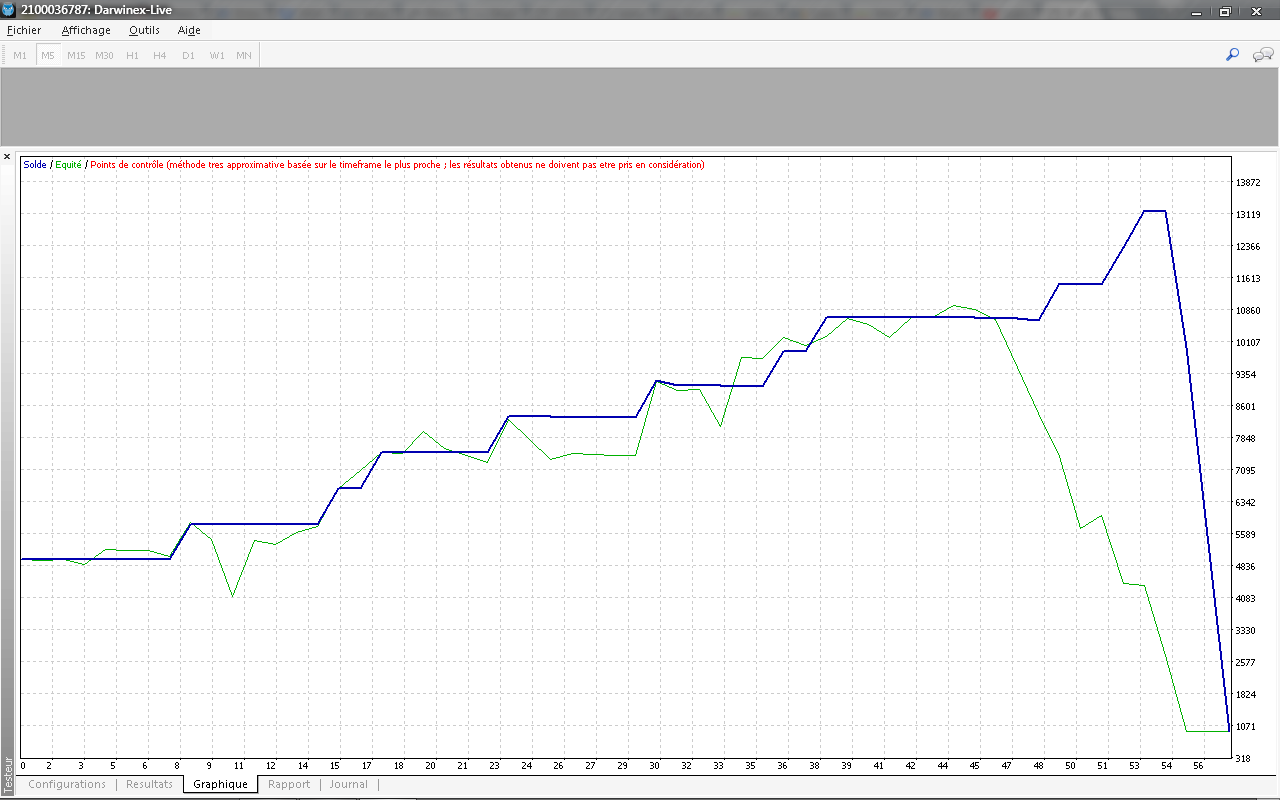Click the application icon in title bar
The image size is (1280, 800).
click(9, 11)
